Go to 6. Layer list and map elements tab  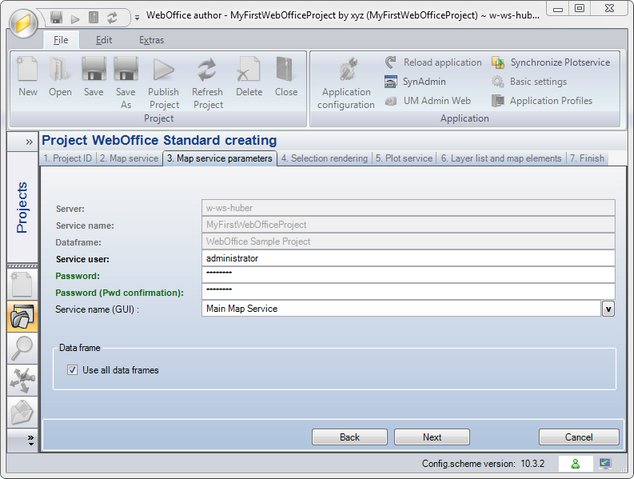pos(501,158)
